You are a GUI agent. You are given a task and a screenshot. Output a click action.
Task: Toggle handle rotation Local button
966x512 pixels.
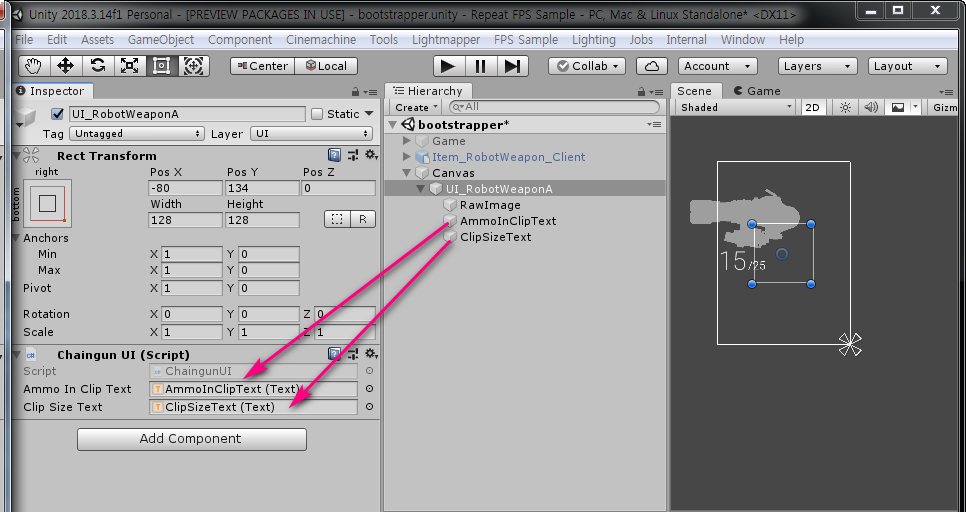327,66
